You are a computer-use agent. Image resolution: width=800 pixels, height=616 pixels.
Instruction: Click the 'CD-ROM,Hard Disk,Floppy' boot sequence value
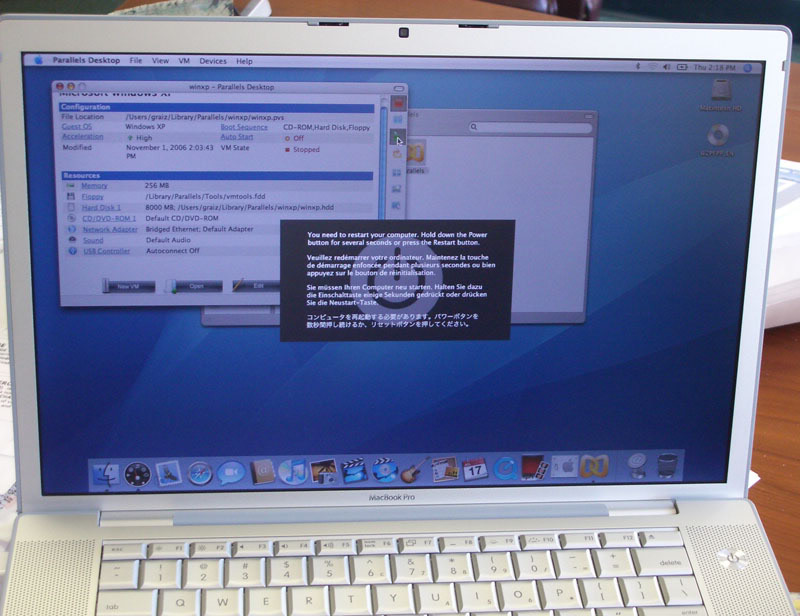click(327, 128)
